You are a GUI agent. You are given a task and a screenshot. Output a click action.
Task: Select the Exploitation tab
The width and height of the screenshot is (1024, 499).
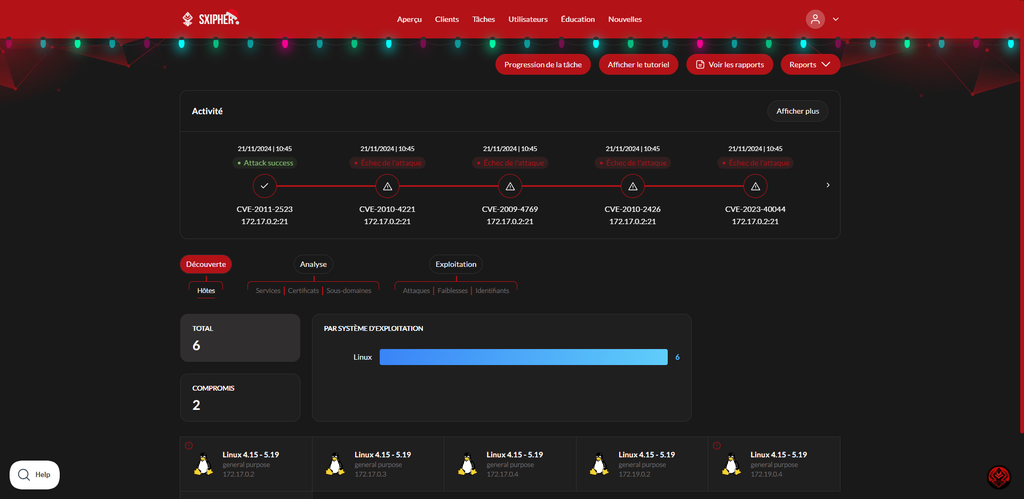pyautogui.click(x=456, y=264)
